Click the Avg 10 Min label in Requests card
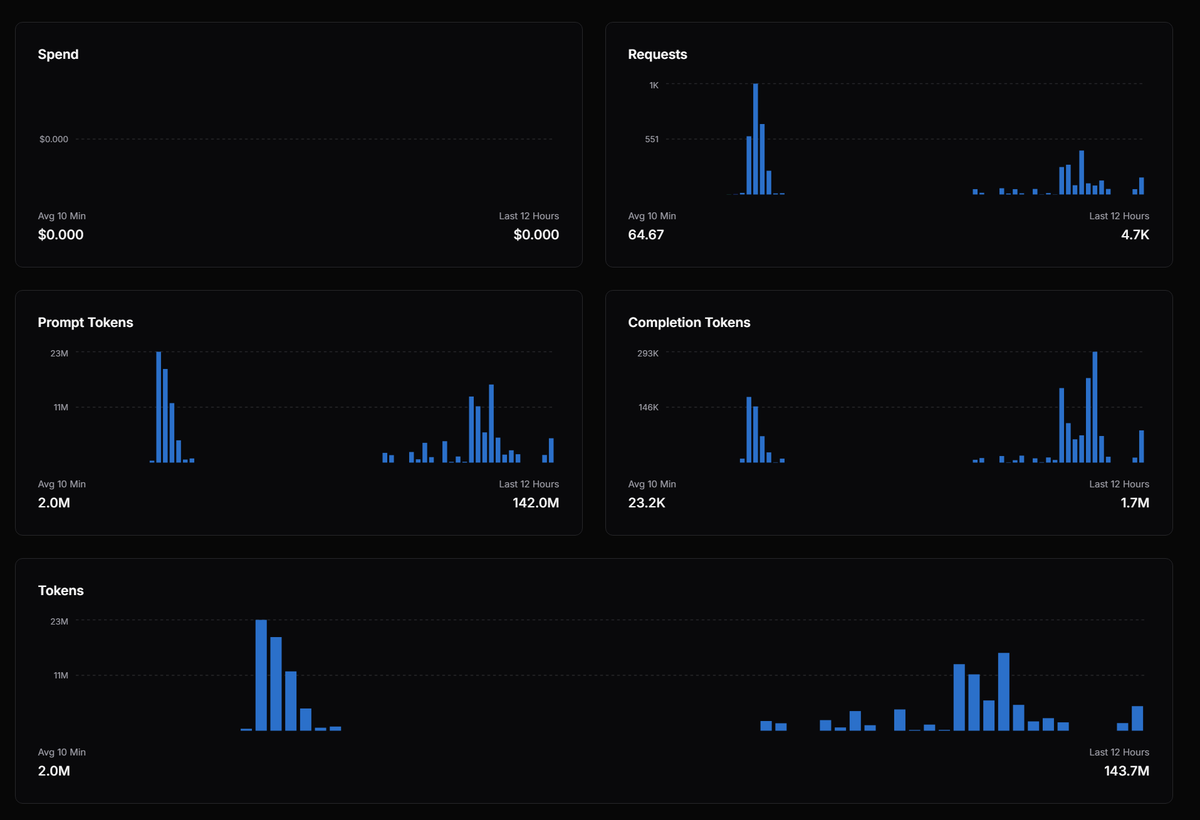The width and height of the screenshot is (1200, 820). 652,216
